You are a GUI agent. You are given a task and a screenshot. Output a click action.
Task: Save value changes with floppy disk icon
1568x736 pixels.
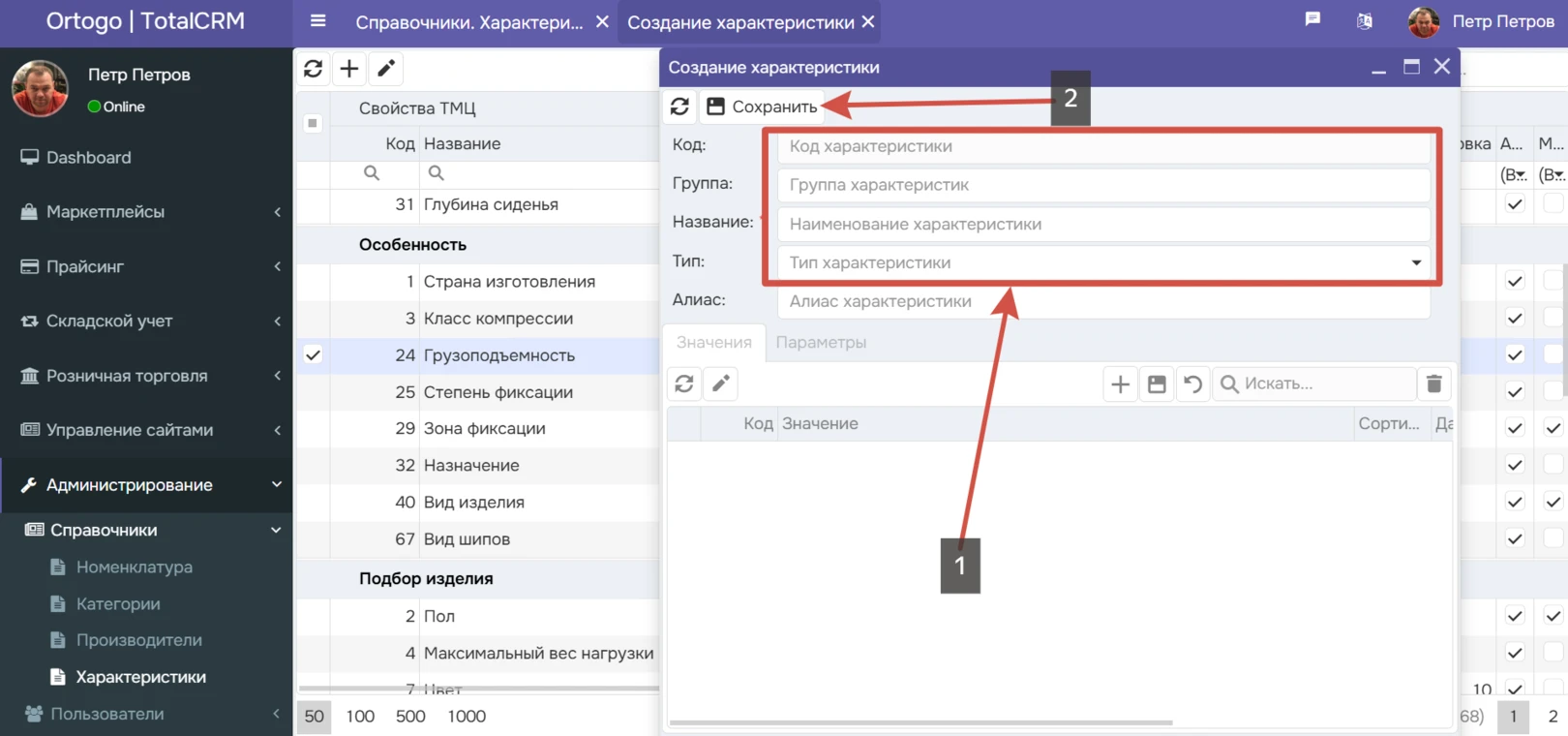click(x=1157, y=384)
